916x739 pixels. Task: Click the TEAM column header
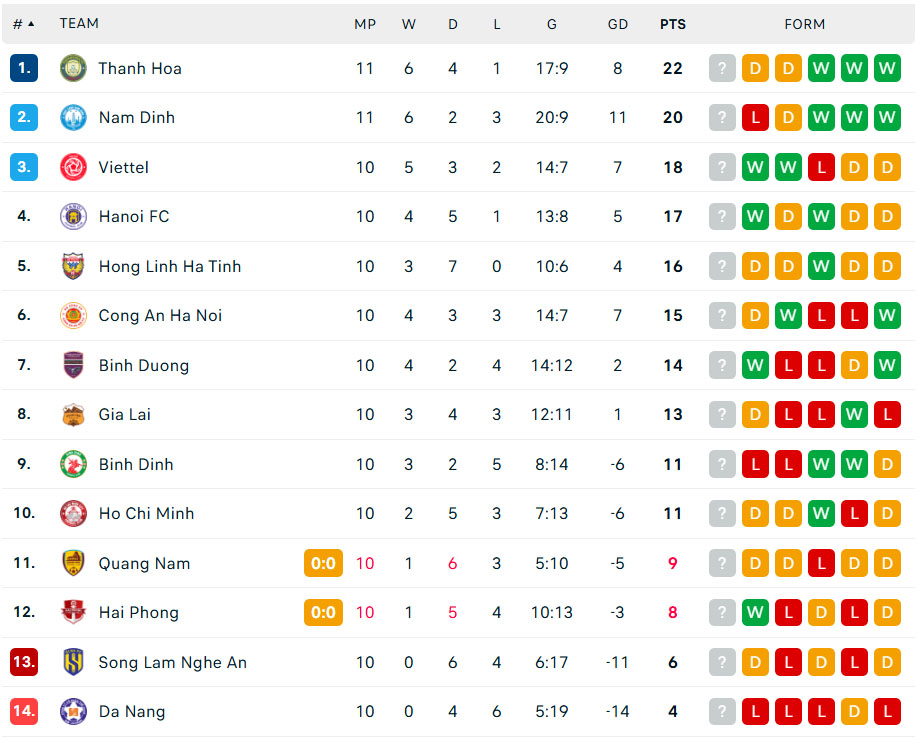[79, 23]
